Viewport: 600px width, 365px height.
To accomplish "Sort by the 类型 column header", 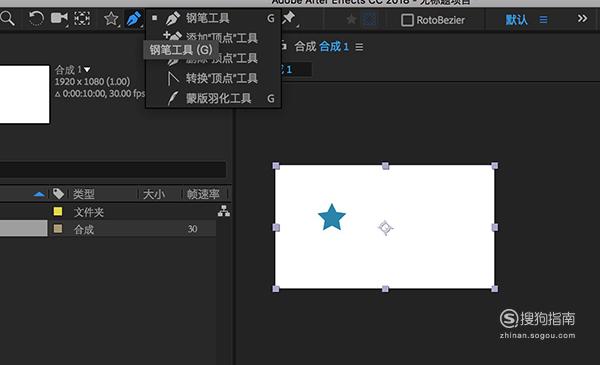I will (x=83, y=194).
